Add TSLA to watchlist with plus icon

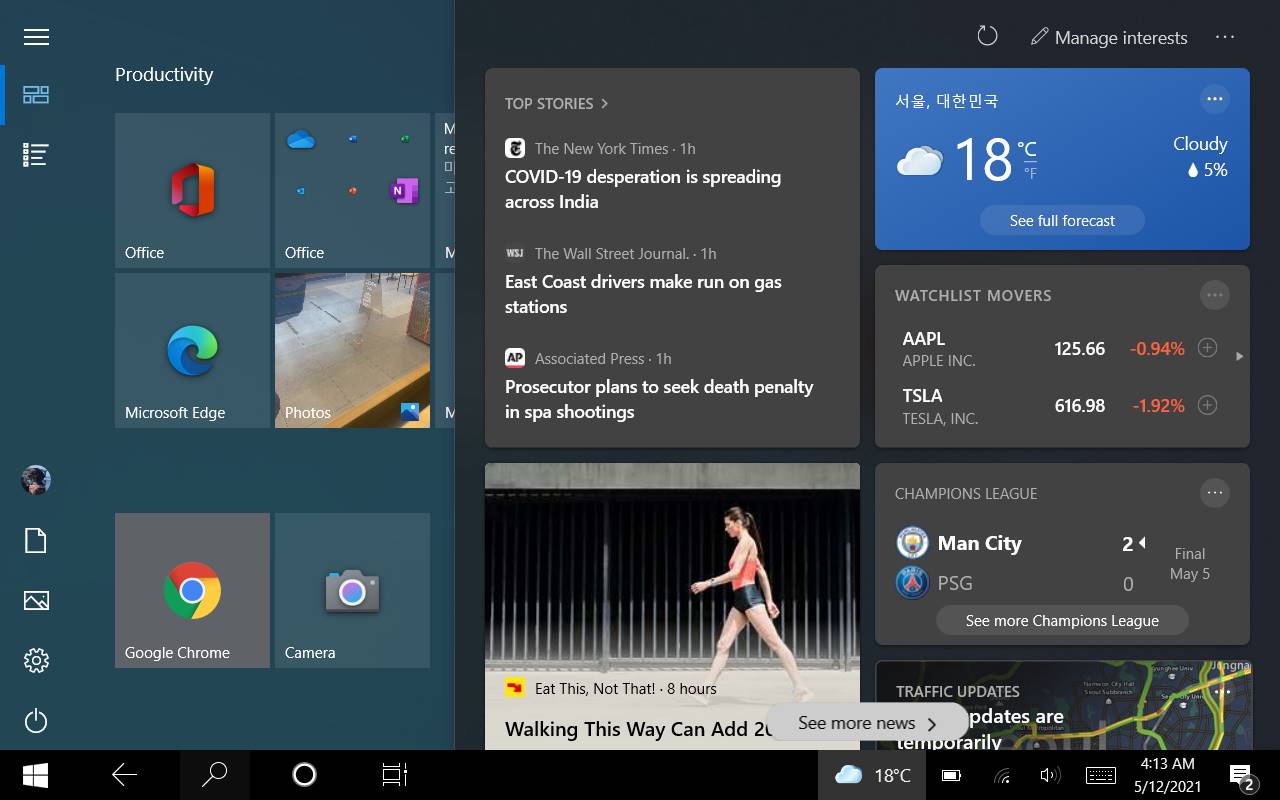[x=1207, y=405]
